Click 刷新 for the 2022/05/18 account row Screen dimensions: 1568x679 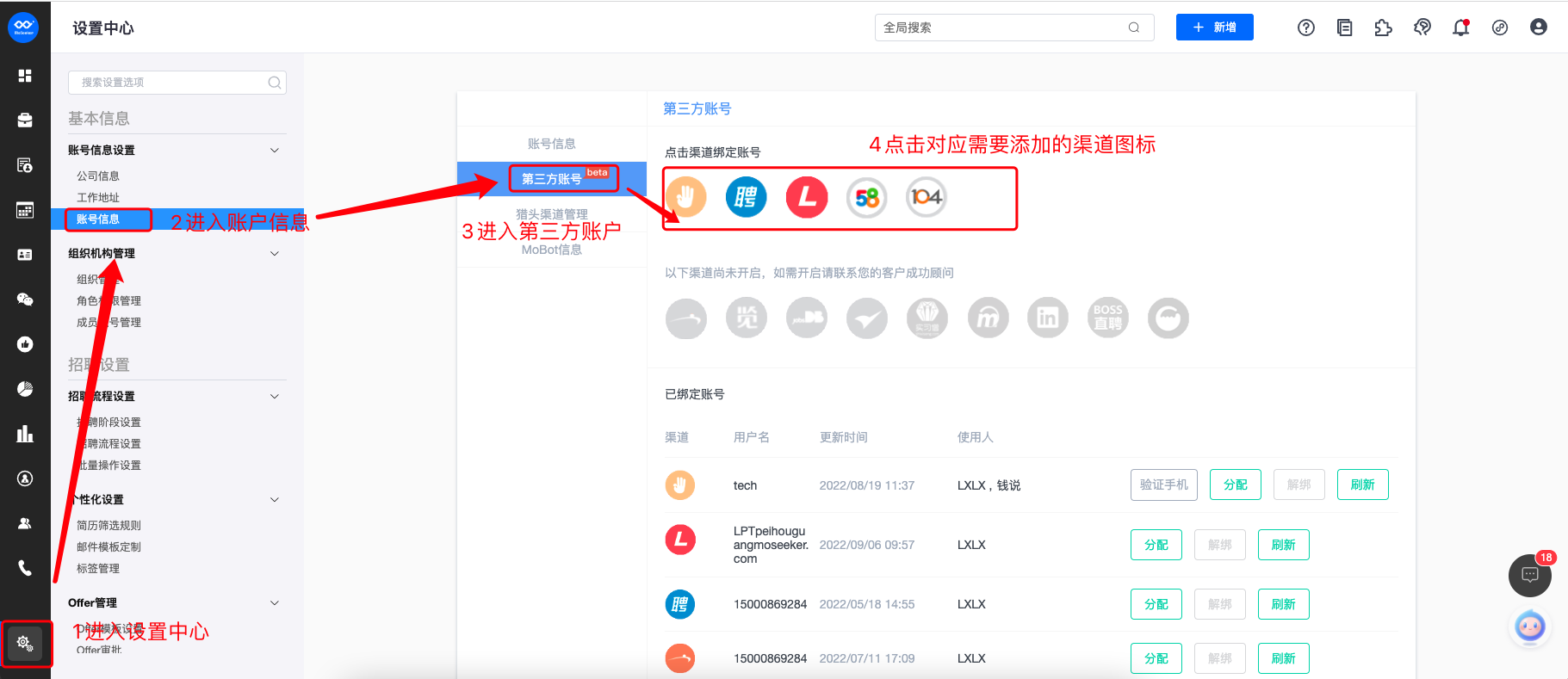pyautogui.click(x=1284, y=604)
